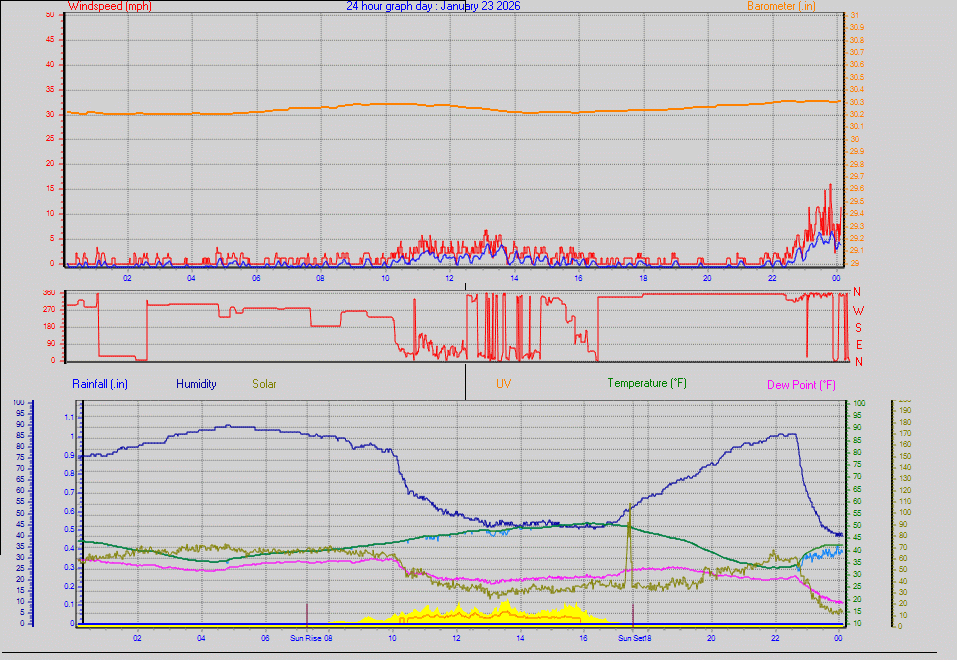Image resolution: width=957 pixels, height=660 pixels.
Task: Click the Rainfall (.in) legend label
Action: (100, 383)
